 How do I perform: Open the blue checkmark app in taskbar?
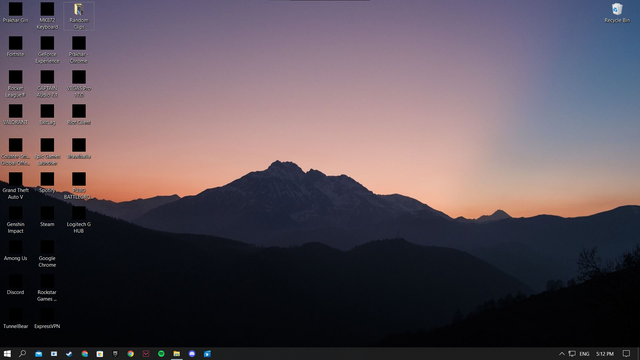(x=69, y=354)
